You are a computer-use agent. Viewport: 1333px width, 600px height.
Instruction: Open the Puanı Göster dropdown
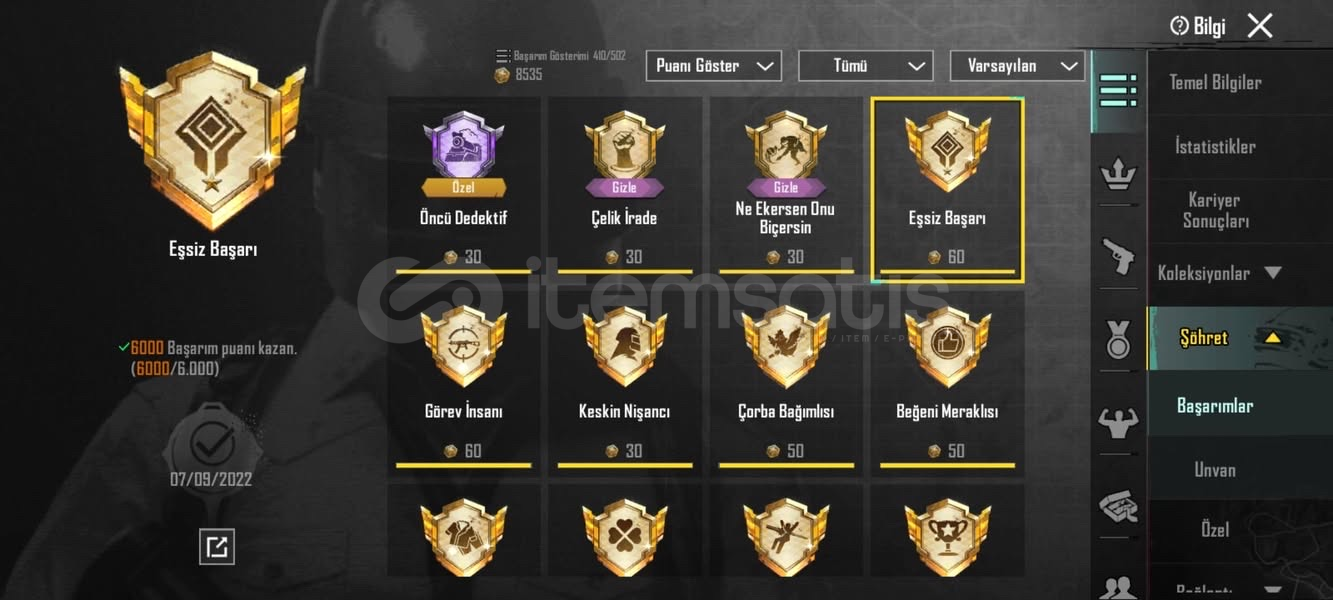714,66
